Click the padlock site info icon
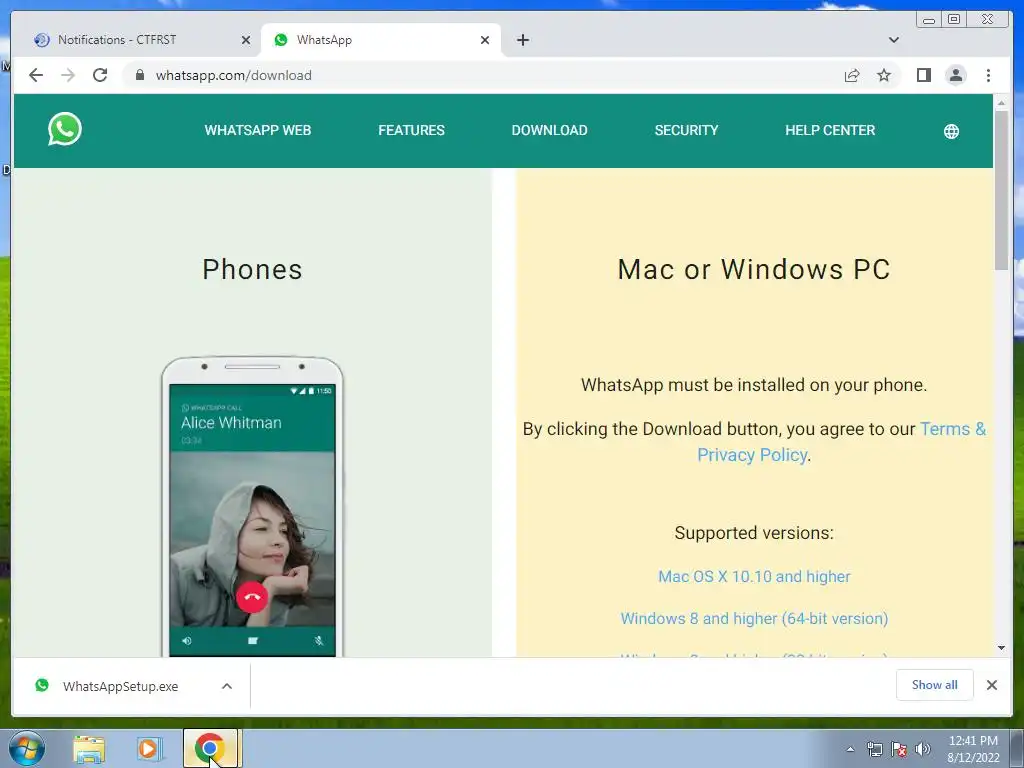The width and height of the screenshot is (1024, 768). click(x=139, y=75)
